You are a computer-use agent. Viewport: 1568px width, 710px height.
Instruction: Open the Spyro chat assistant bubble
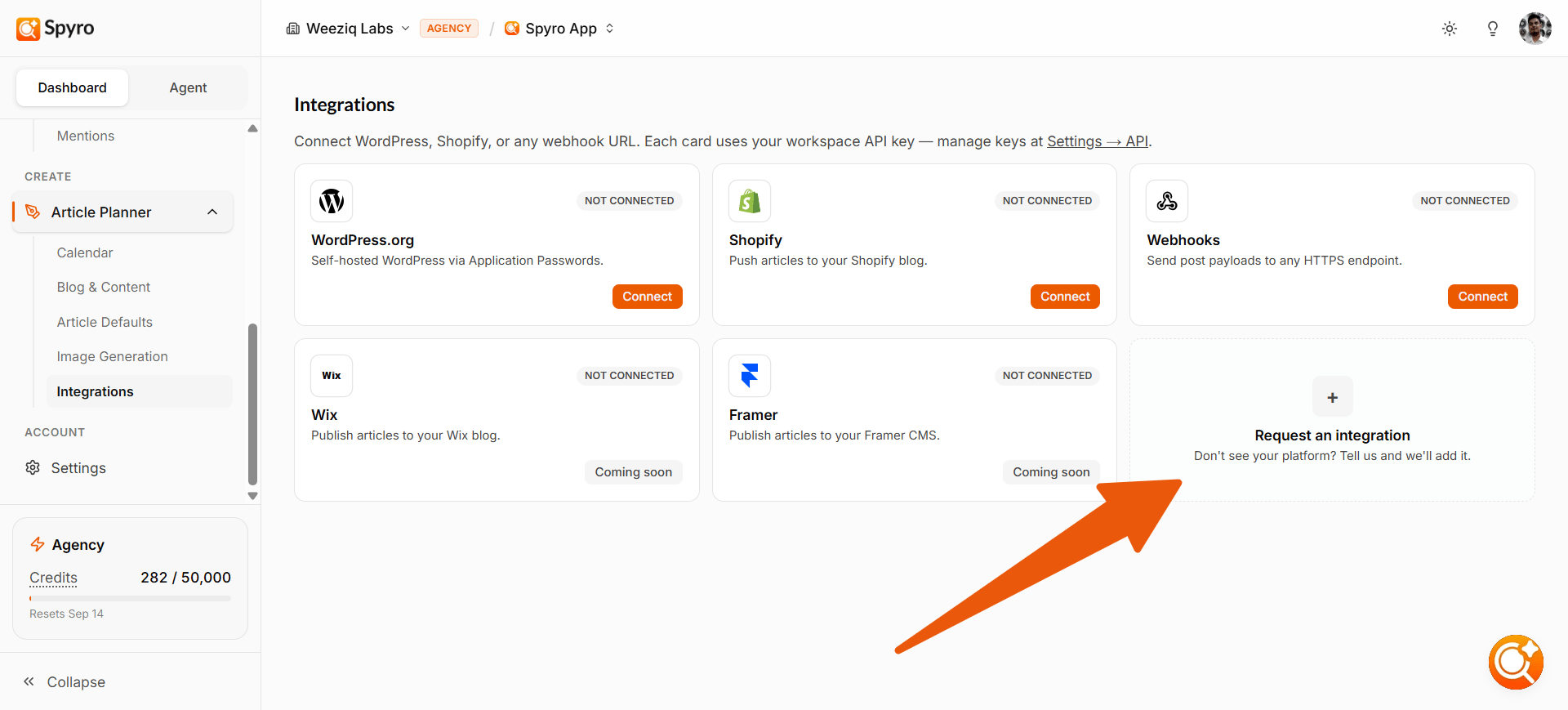tap(1516, 662)
